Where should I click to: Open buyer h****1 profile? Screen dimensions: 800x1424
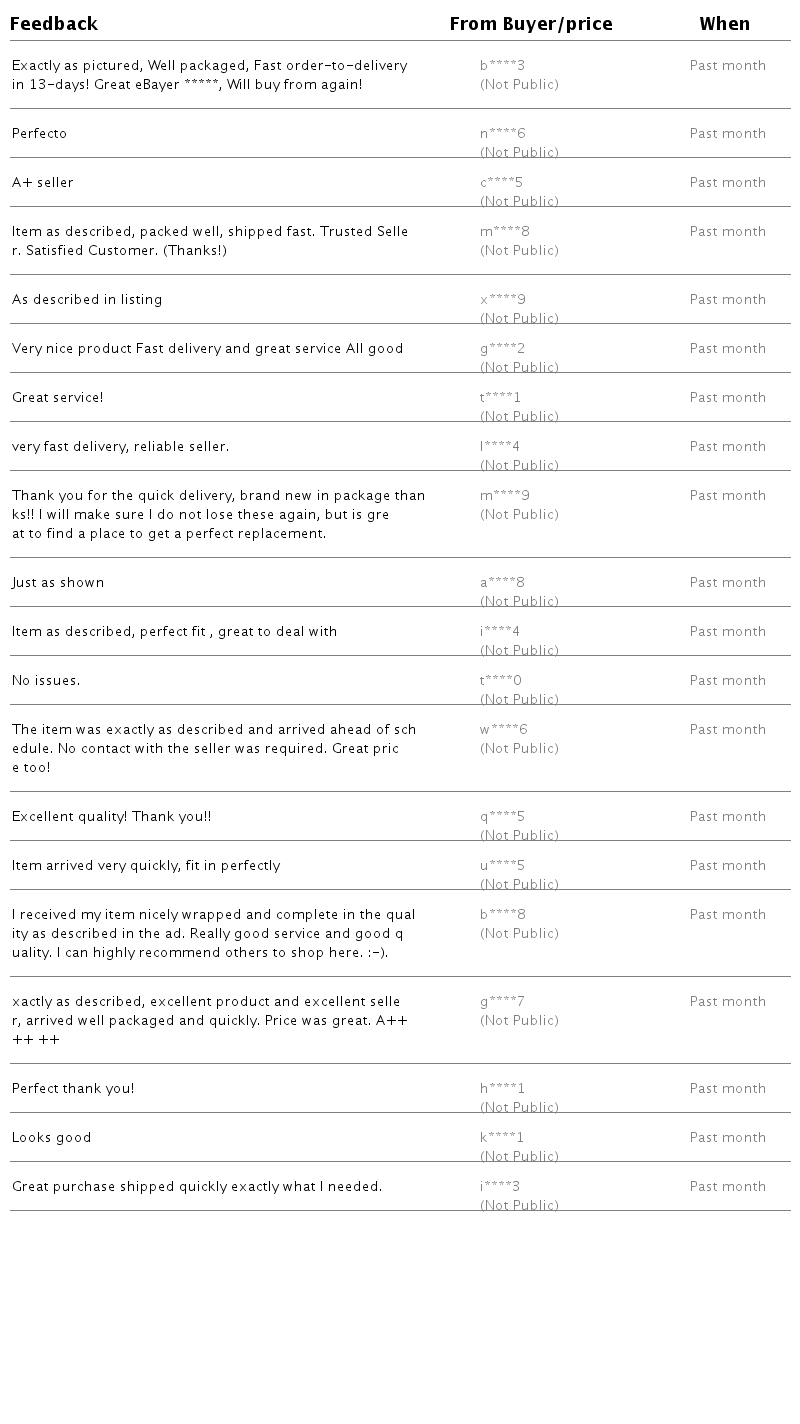502,1089
